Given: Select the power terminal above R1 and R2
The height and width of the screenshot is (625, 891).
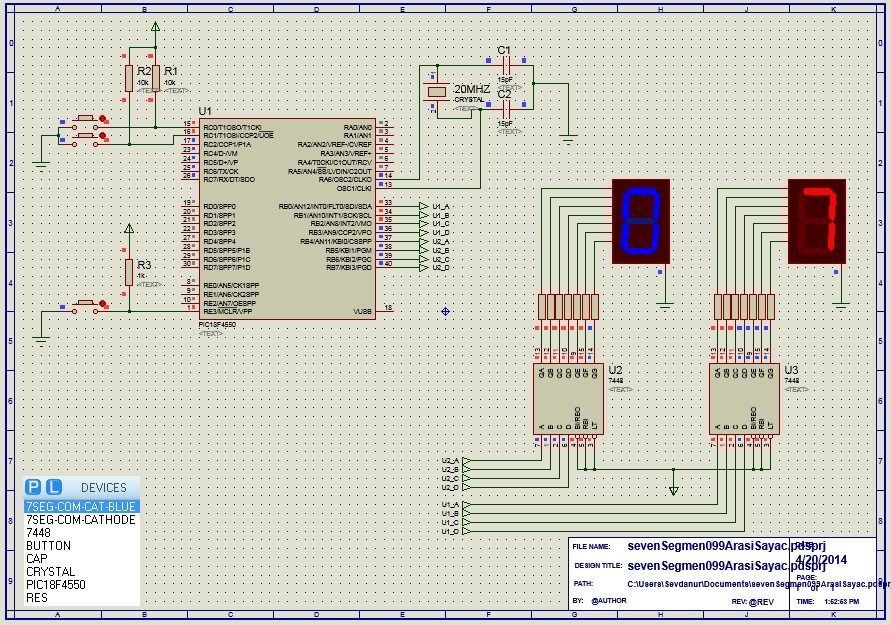Looking at the screenshot, I should tap(155, 27).
